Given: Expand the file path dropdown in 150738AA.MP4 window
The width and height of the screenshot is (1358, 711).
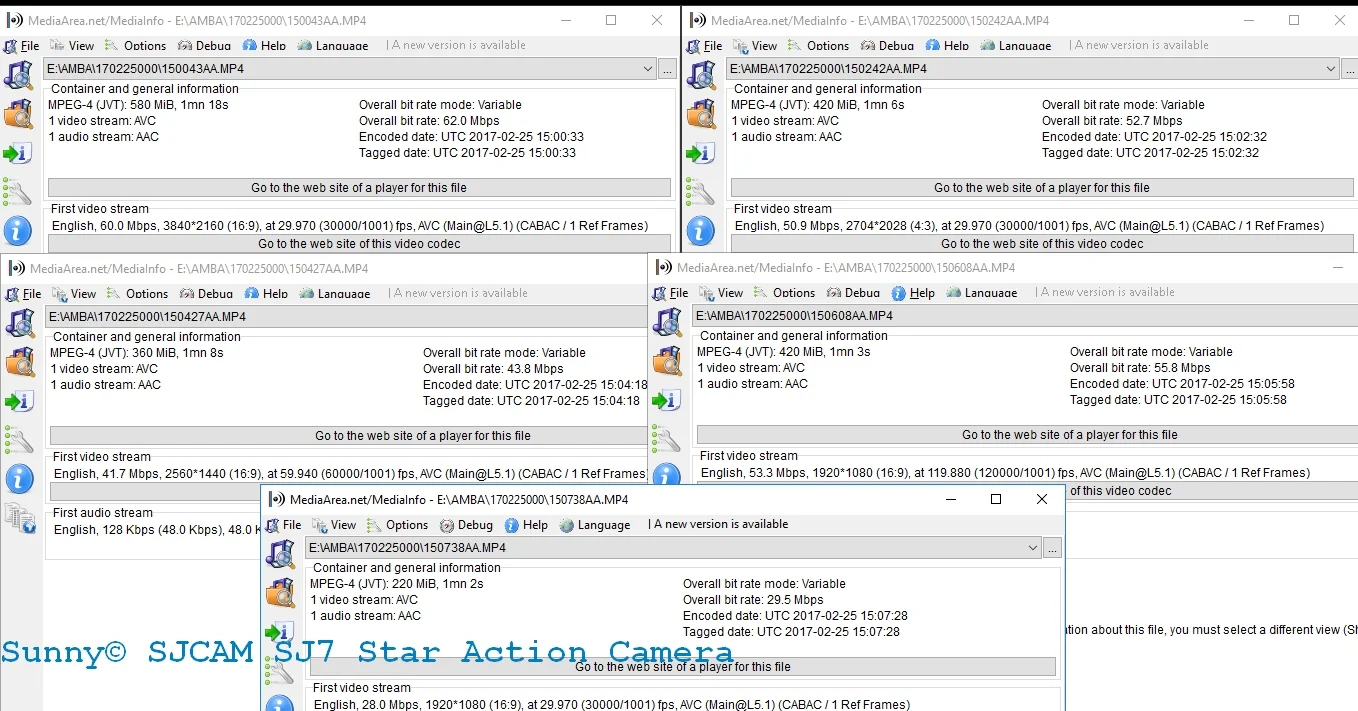Looking at the screenshot, I should [1033, 548].
